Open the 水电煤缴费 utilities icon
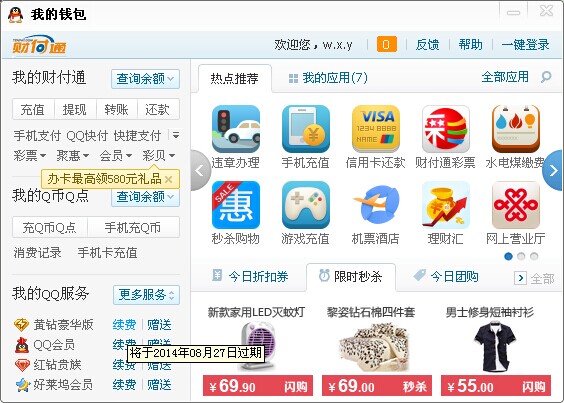This screenshot has width=564, height=403. pos(516,129)
